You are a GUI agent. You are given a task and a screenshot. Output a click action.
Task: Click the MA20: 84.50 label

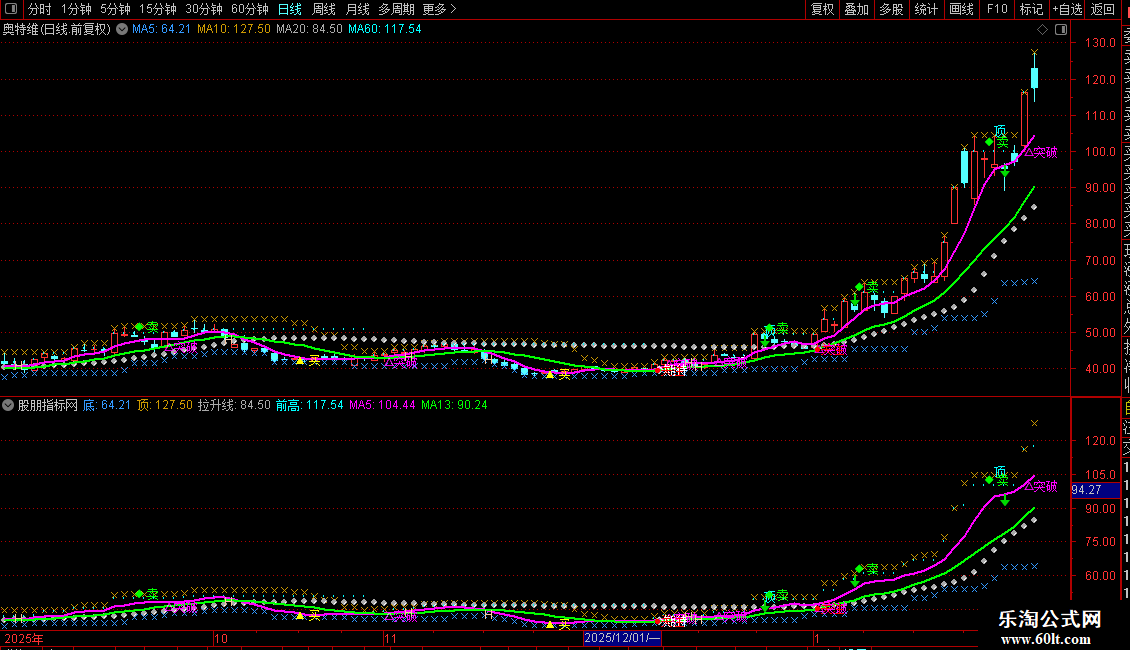point(309,30)
